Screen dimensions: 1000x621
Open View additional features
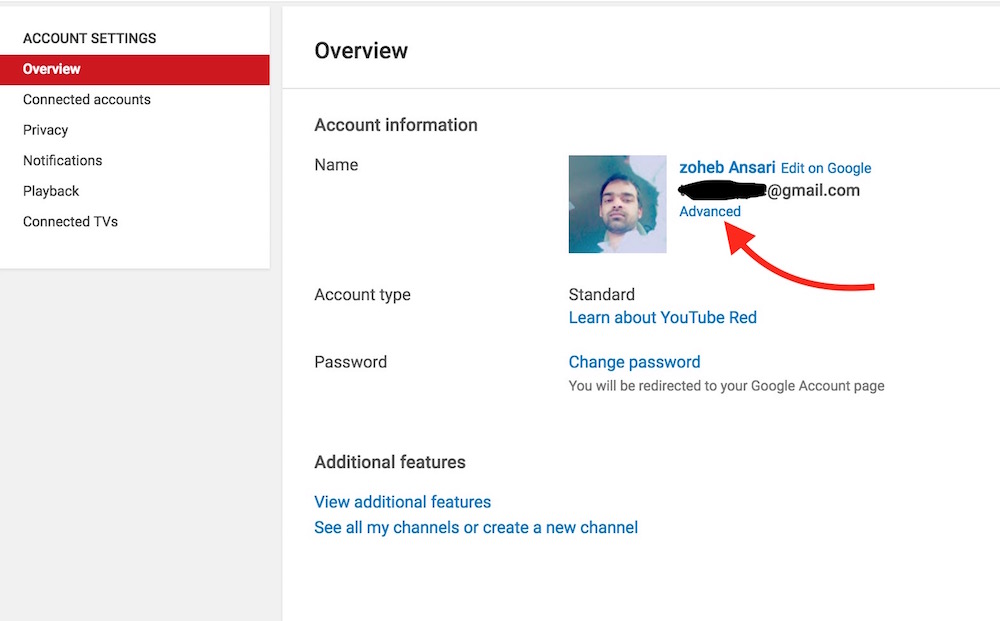point(402,502)
